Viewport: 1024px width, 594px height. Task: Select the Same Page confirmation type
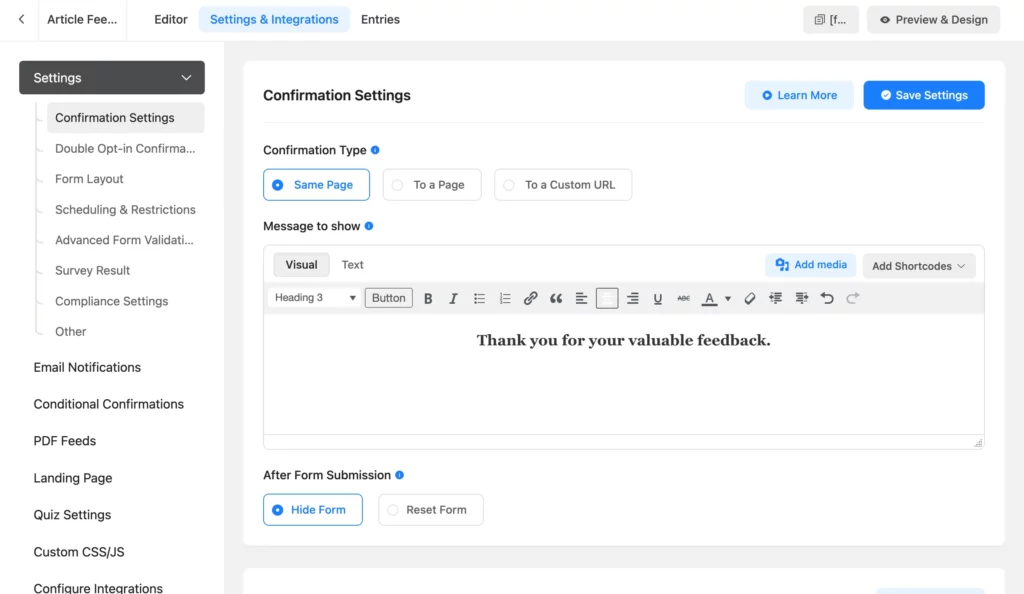click(316, 185)
